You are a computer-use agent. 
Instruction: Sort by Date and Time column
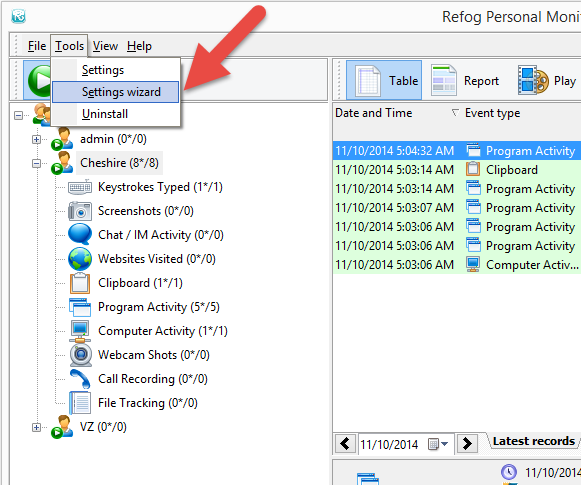[374, 113]
